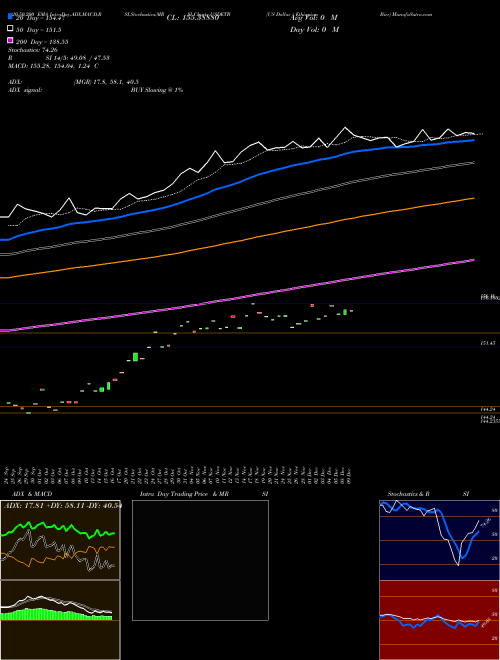The image size is (500, 660).
Task: Click the 'SI 14/3: 49.08 / 47.53' value
Action: (77, 58)
